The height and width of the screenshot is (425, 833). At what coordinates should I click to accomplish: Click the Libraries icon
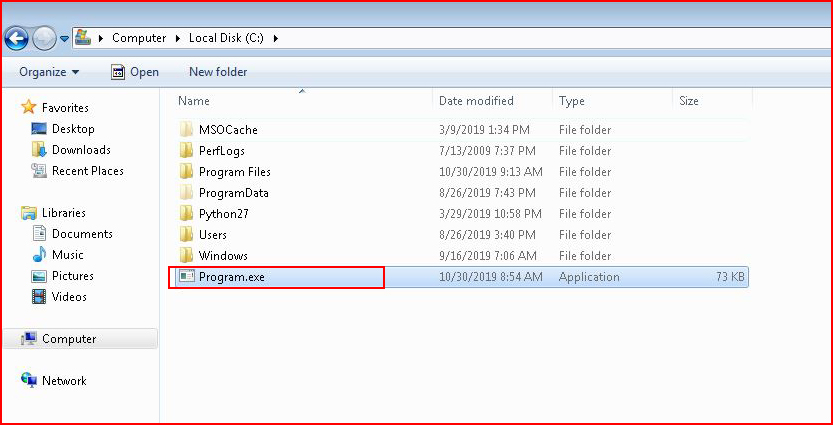click(28, 213)
